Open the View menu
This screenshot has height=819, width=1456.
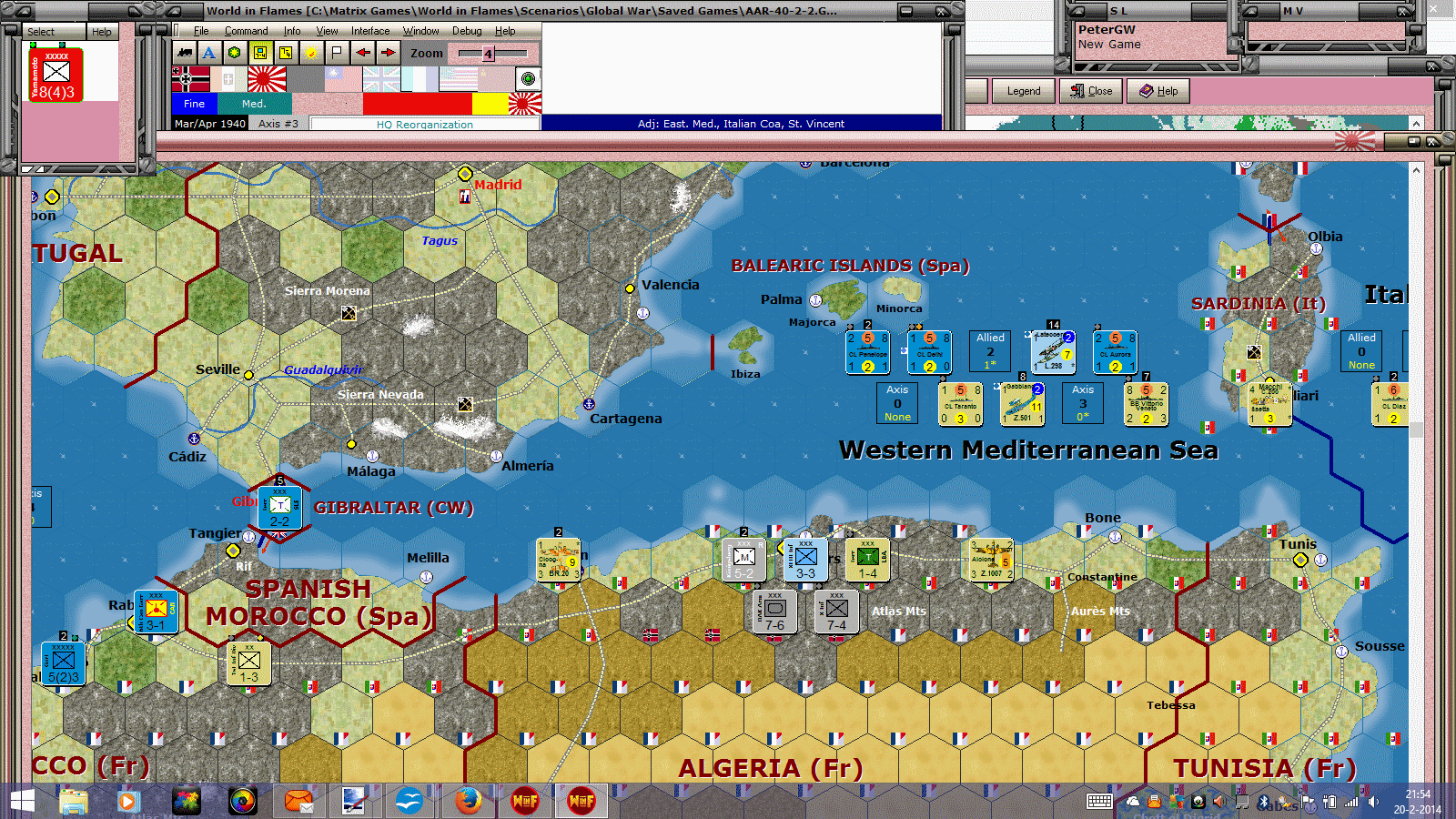coord(327,31)
